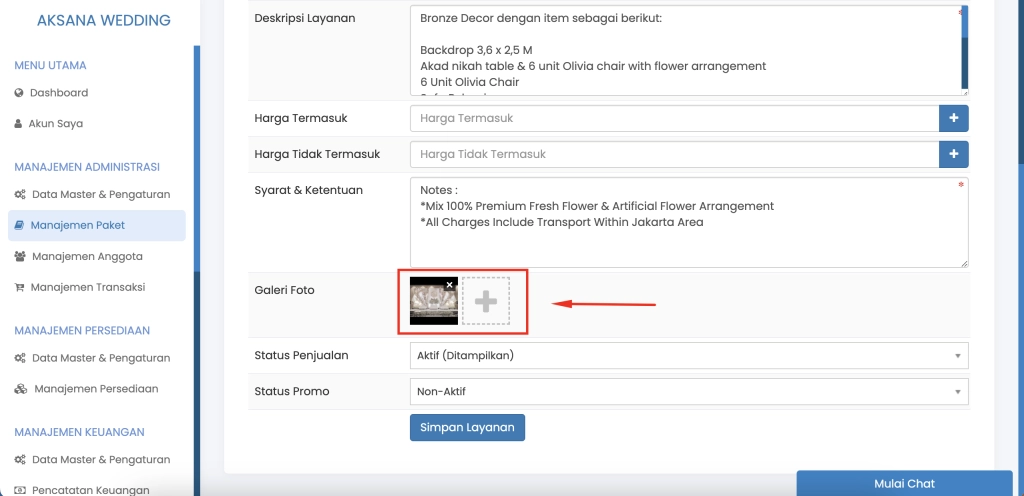Open Manajemen Paket in the sidebar
Viewport: 1024px width, 496px height.
(77, 225)
